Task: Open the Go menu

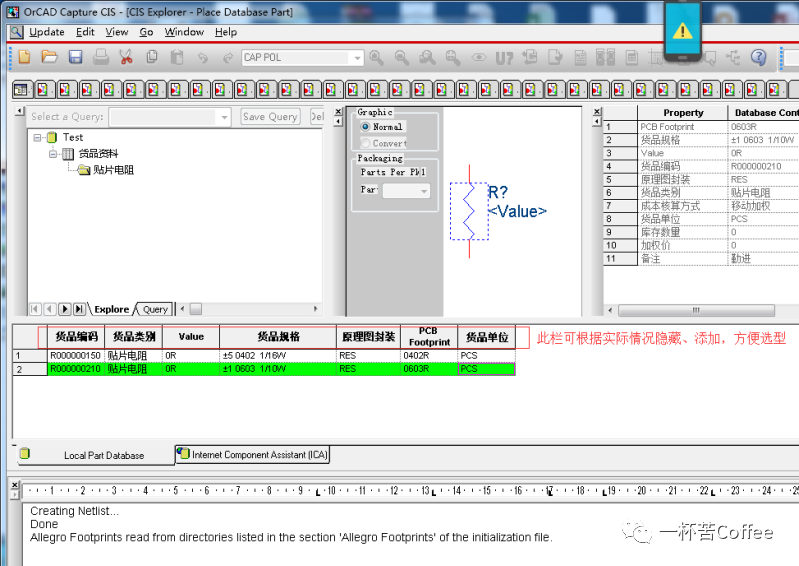Action: 146,32
